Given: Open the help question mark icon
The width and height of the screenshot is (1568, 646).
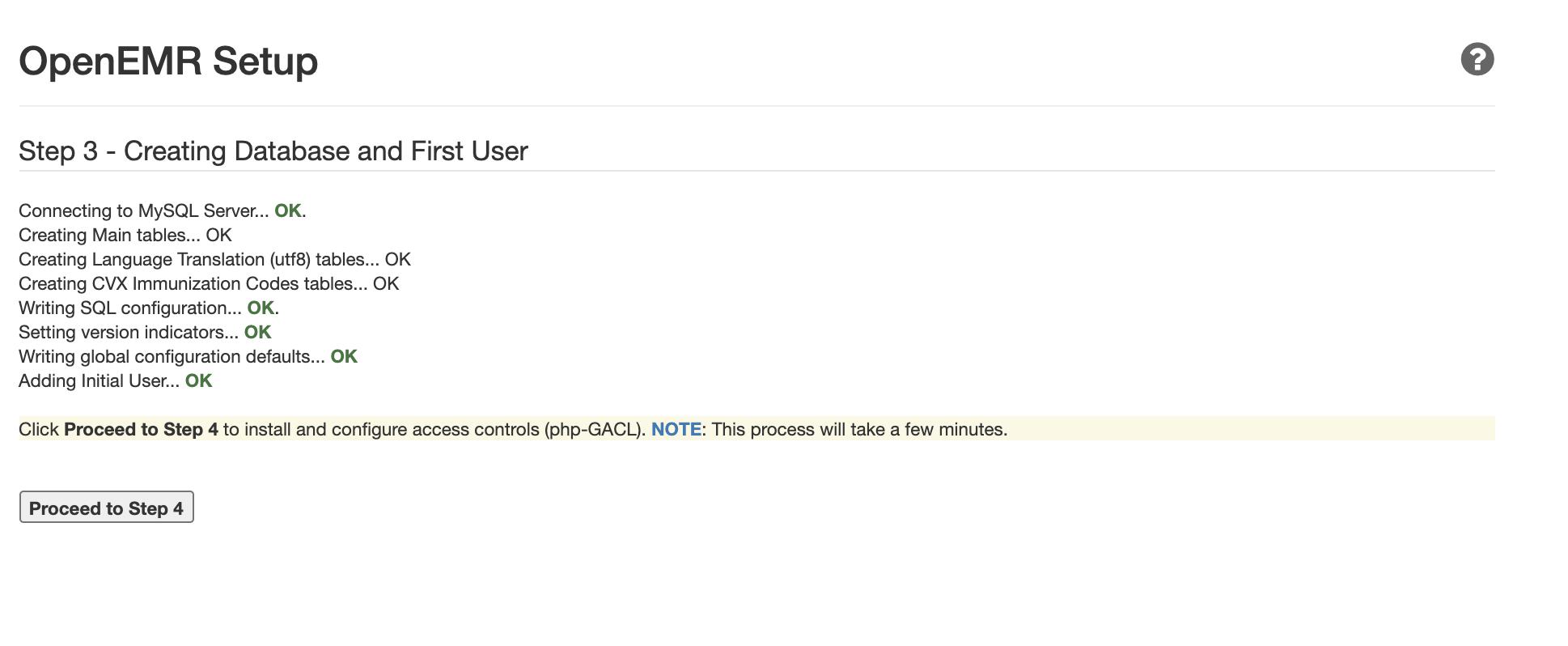Looking at the screenshot, I should pos(1477,60).
